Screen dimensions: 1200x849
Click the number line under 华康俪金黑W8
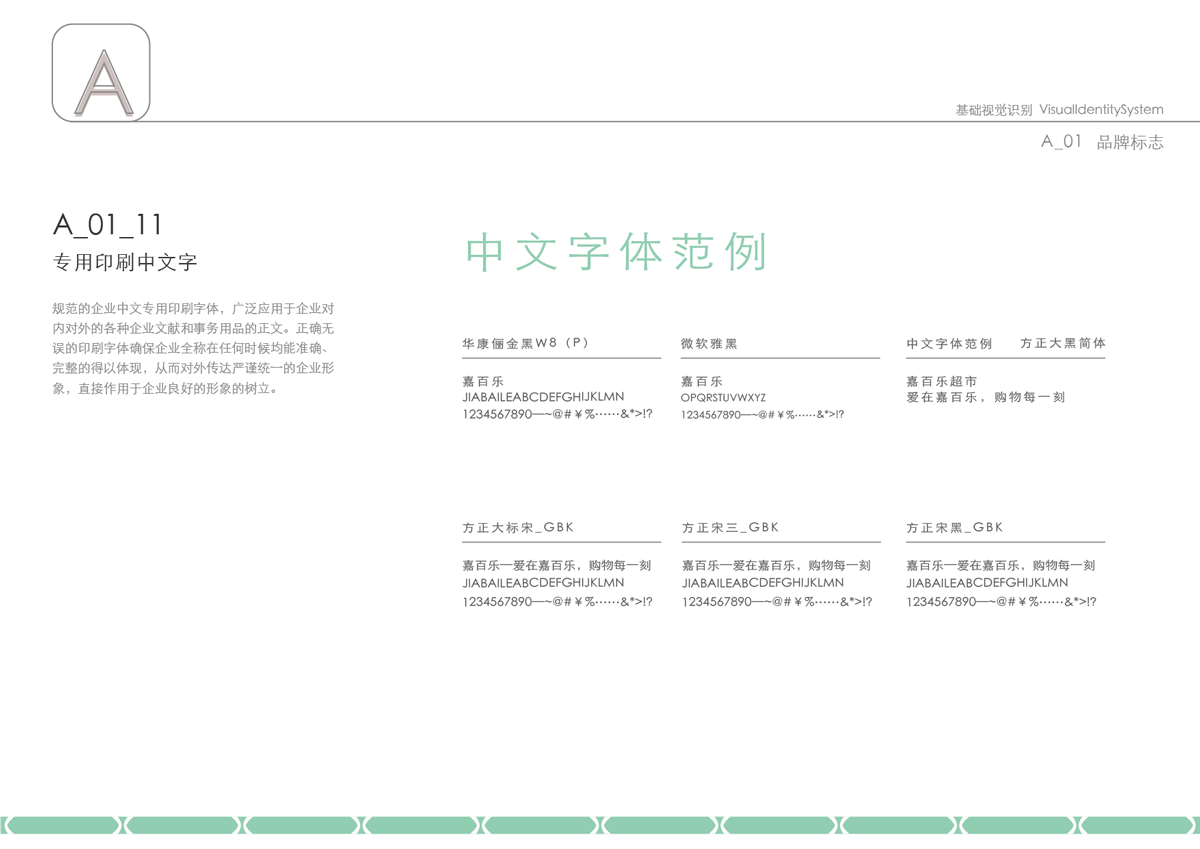tap(557, 414)
